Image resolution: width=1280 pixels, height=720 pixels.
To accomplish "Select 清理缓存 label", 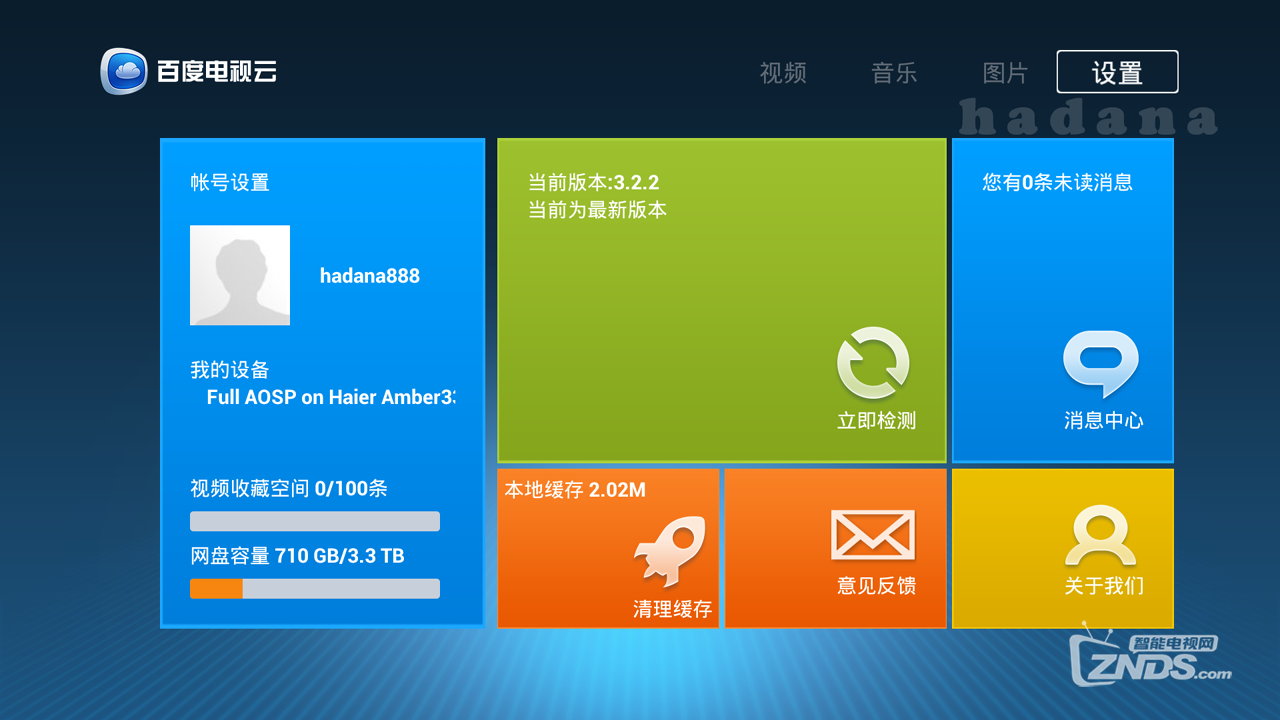I will (x=672, y=609).
